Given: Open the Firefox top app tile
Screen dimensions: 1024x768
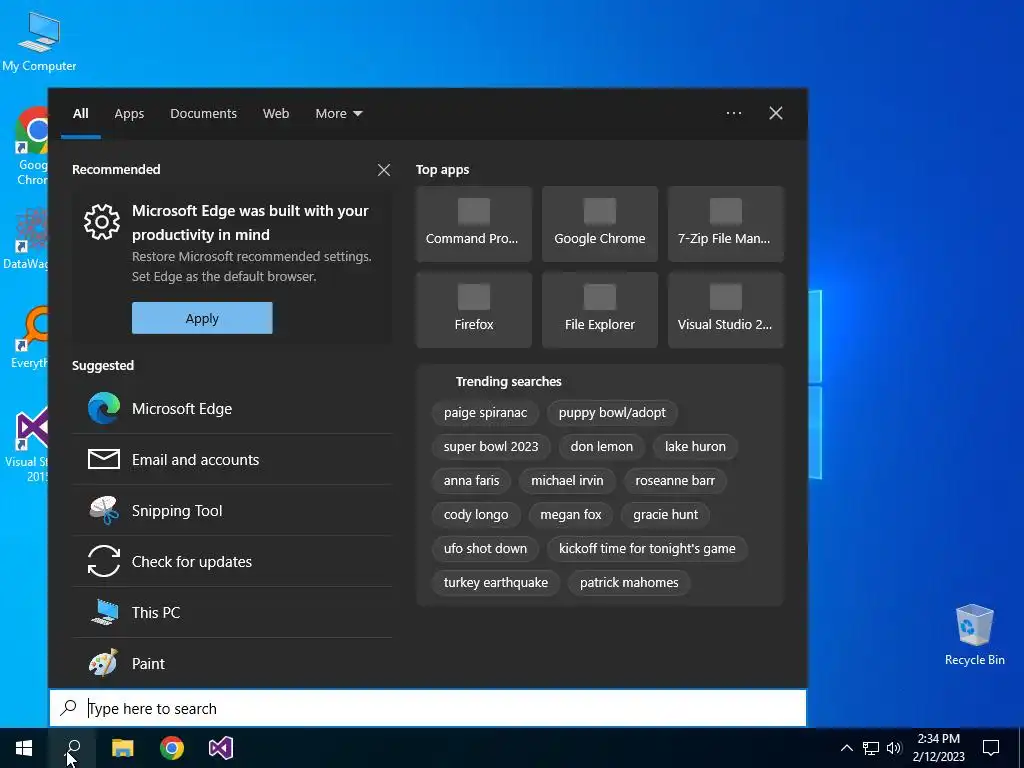Looking at the screenshot, I should 473,310.
